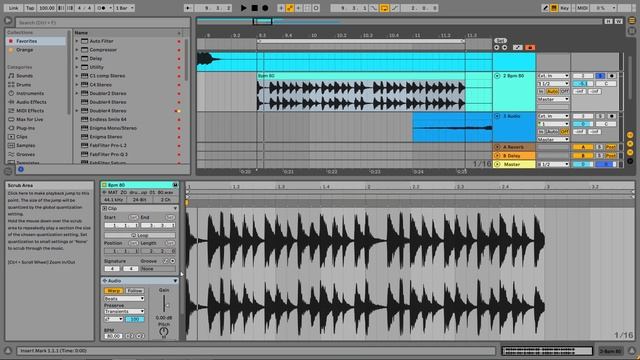Toggle the metronome
Screen dimensions: 640x360
(102, 8)
